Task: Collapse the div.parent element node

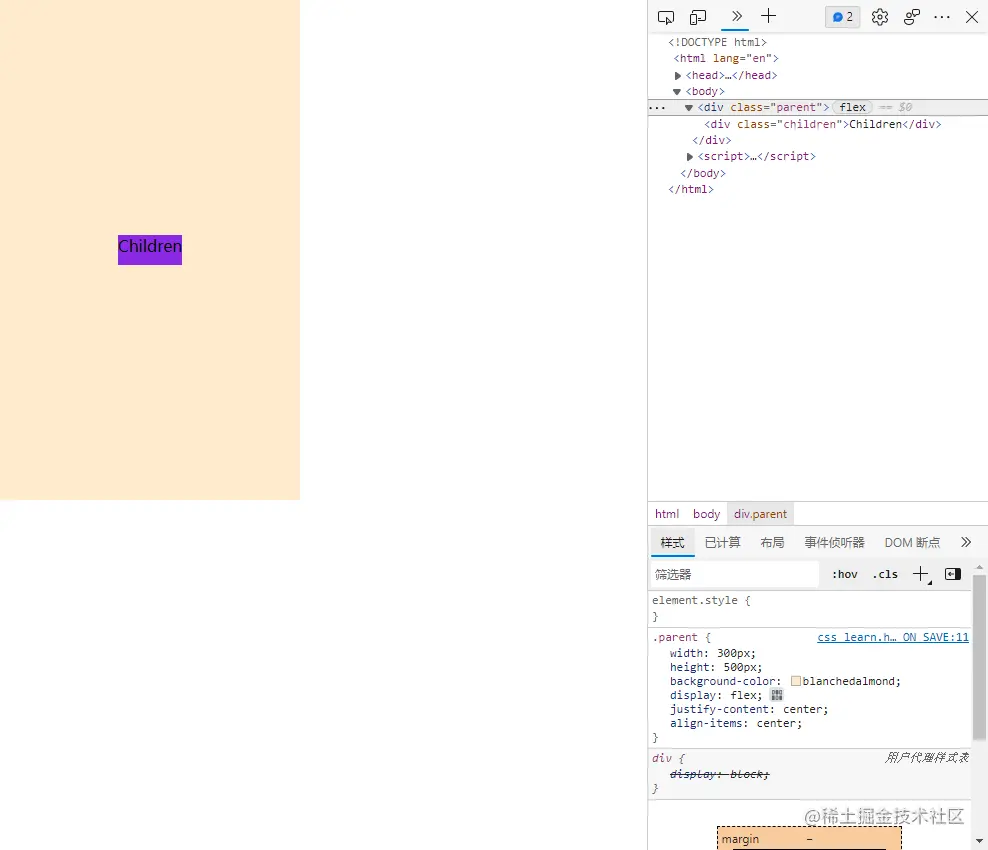Action: click(x=689, y=108)
